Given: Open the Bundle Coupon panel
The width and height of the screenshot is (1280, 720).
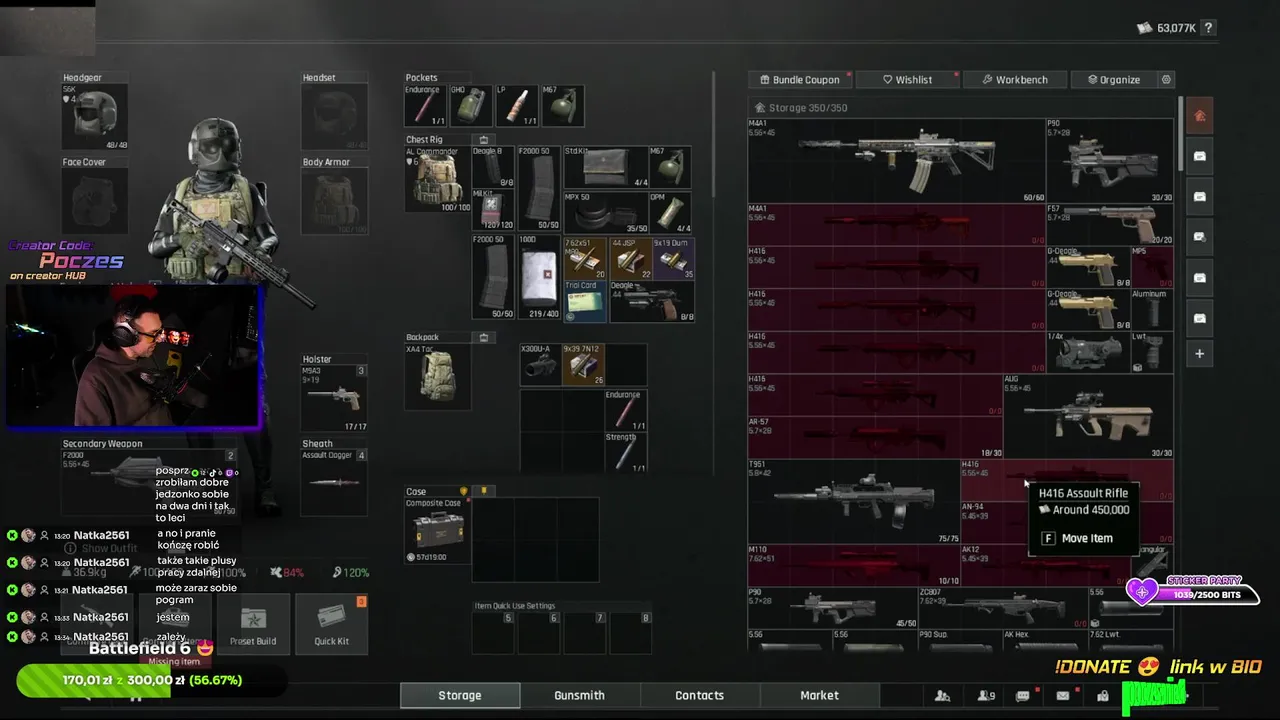Looking at the screenshot, I should (800, 79).
